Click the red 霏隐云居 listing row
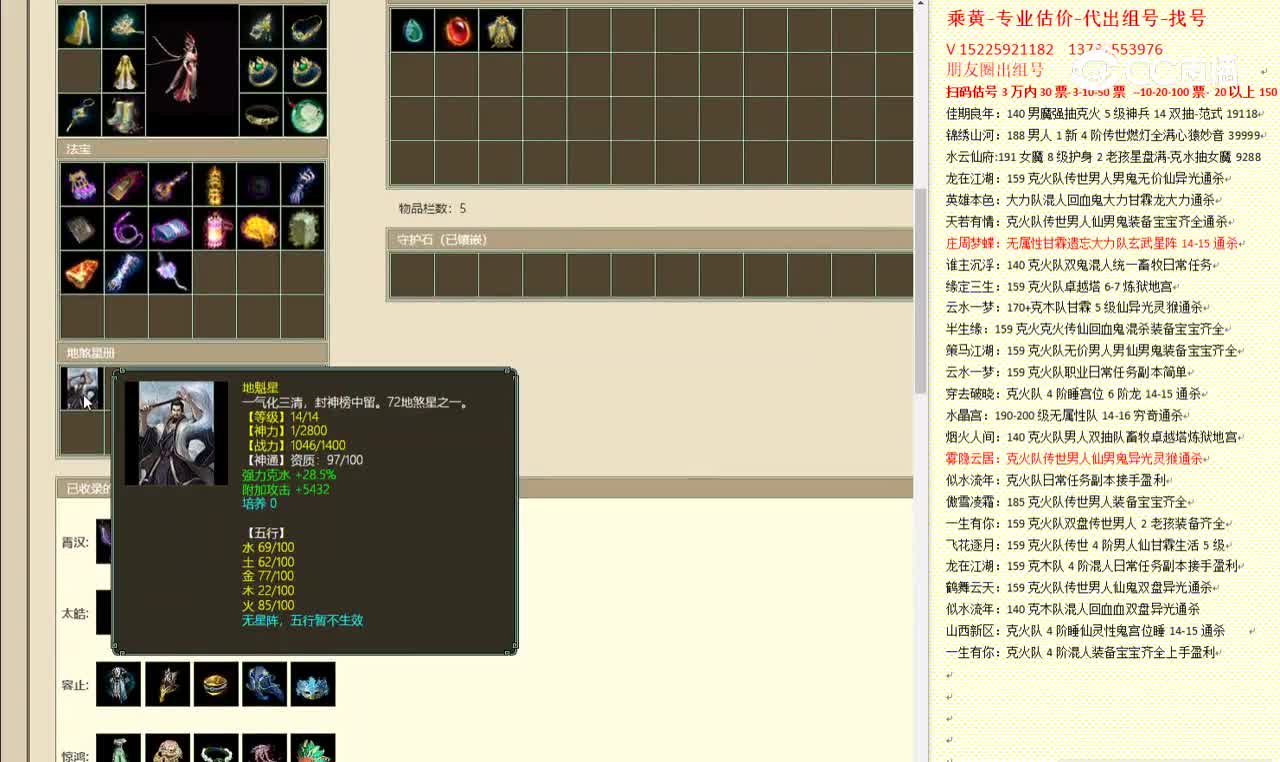 1078,458
